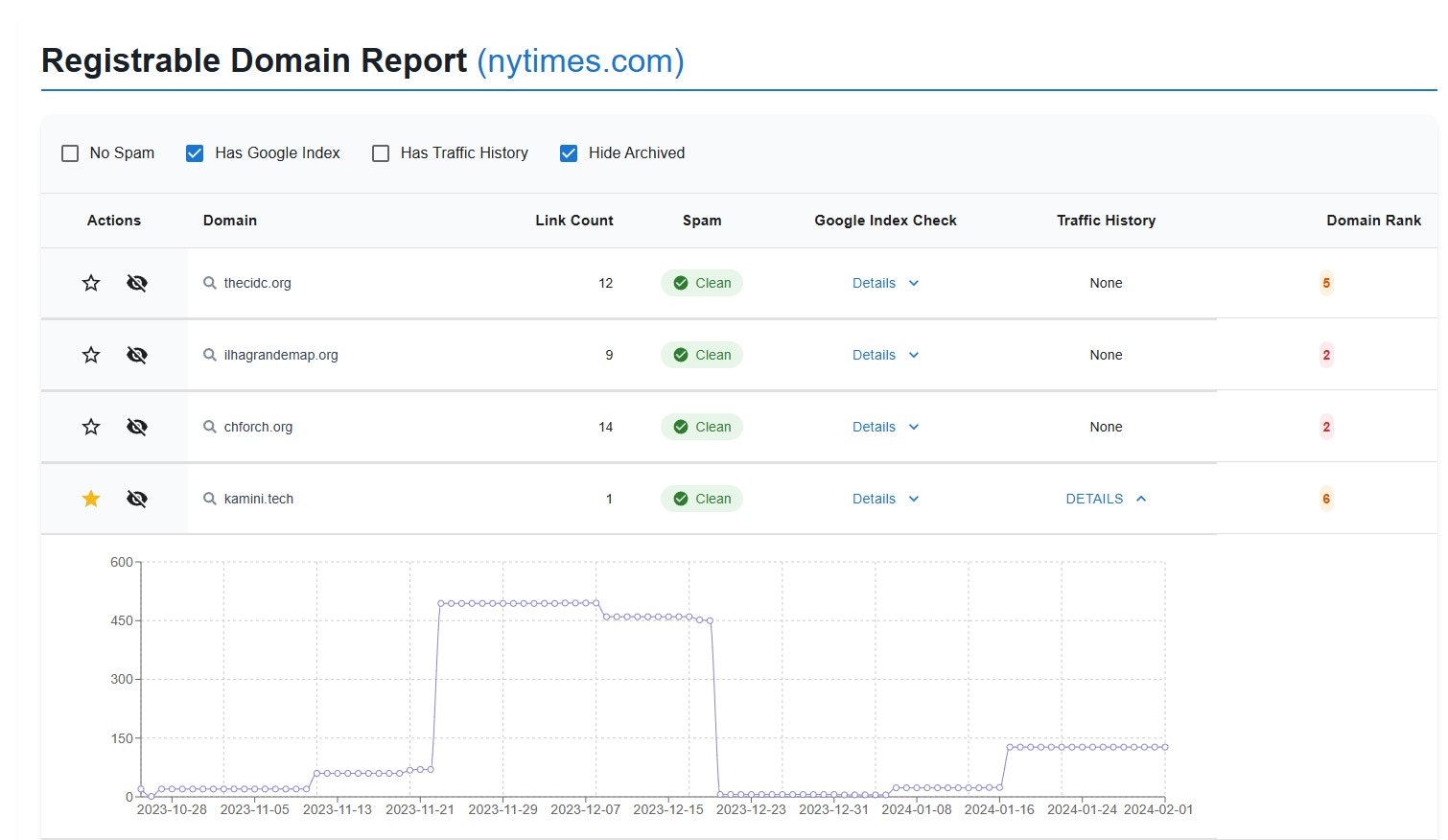Click Clean spam badge for kamini.tech

(x=702, y=499)
